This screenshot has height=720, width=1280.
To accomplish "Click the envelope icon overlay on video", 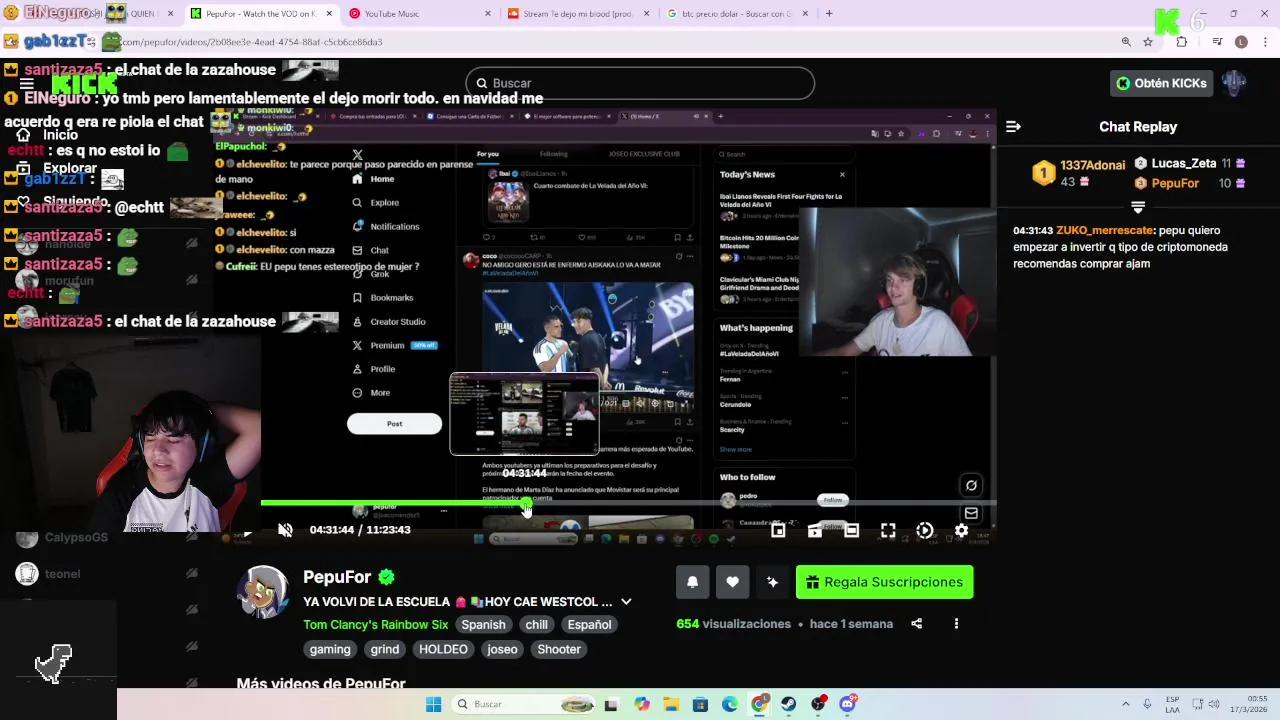I will [x=971, y=513].
